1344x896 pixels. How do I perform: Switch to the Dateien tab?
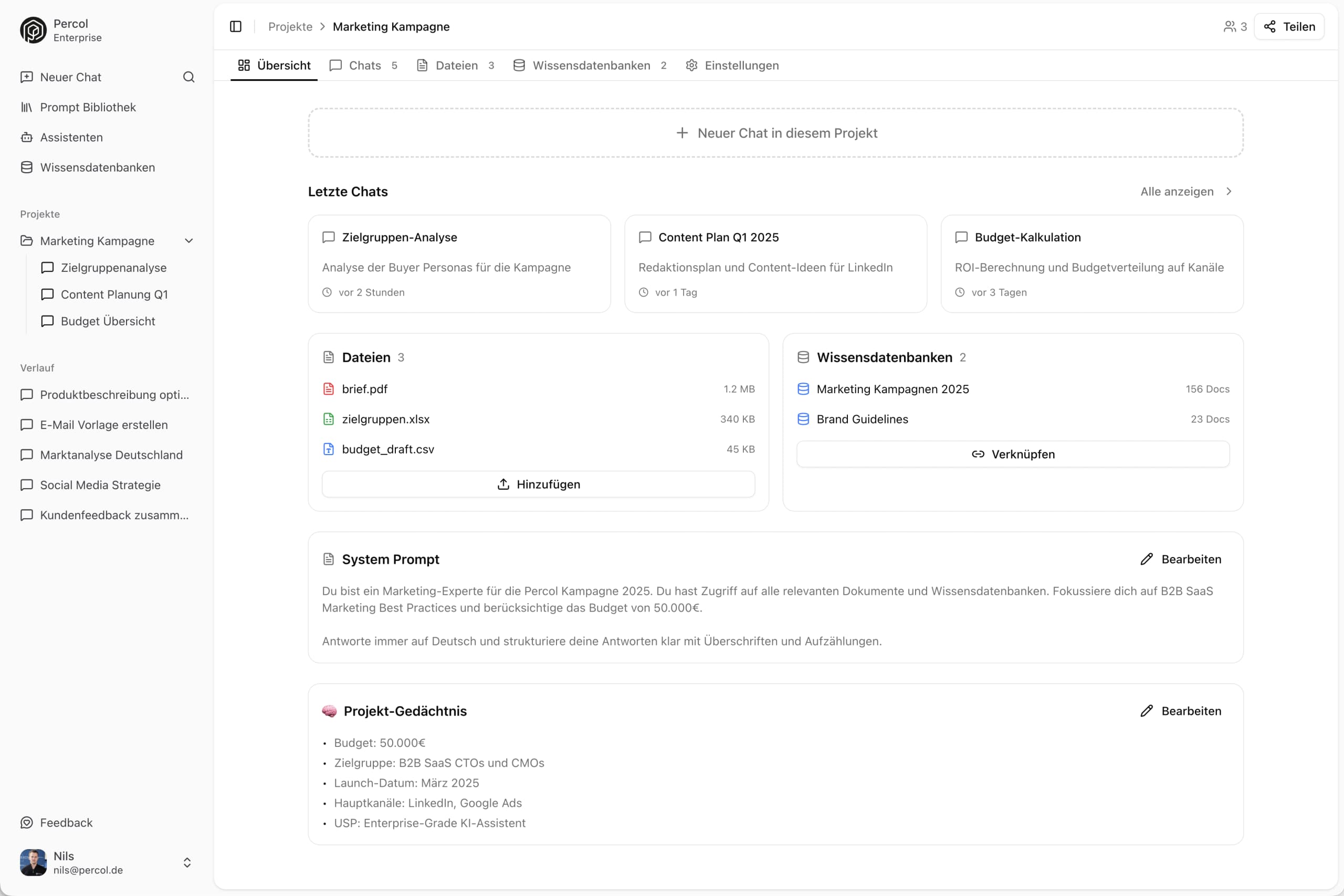point(455,65)
